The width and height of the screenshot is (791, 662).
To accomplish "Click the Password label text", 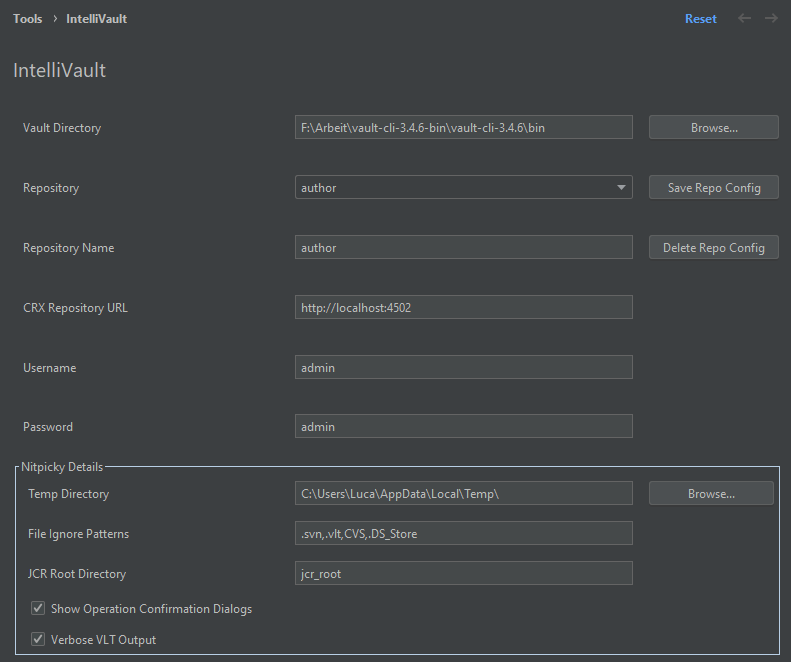I will tap(48, 427).
